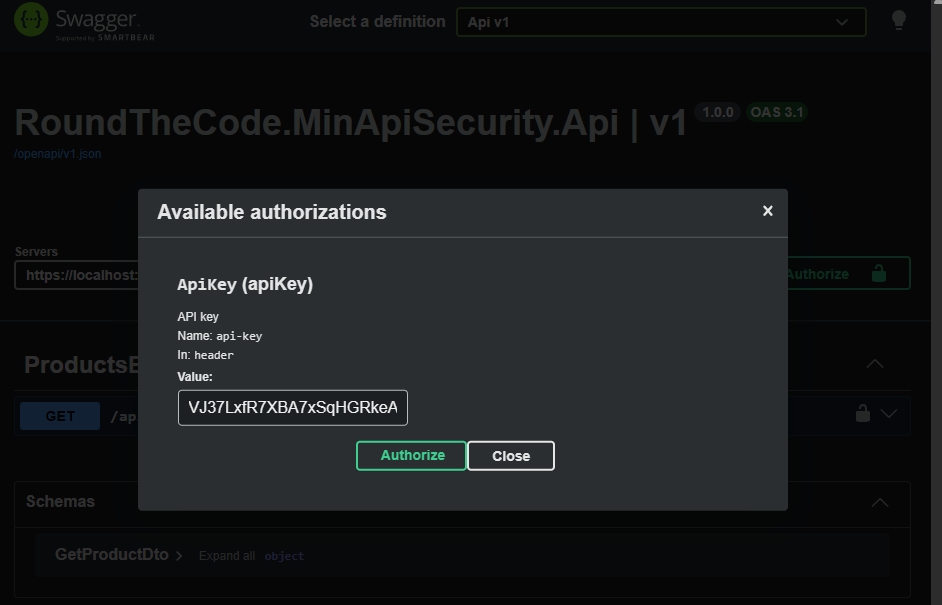Image resolution: width=942 pixels, height=605 pixels.
Task: Click the Close button in the dialog
Action: tap(511, 455)
